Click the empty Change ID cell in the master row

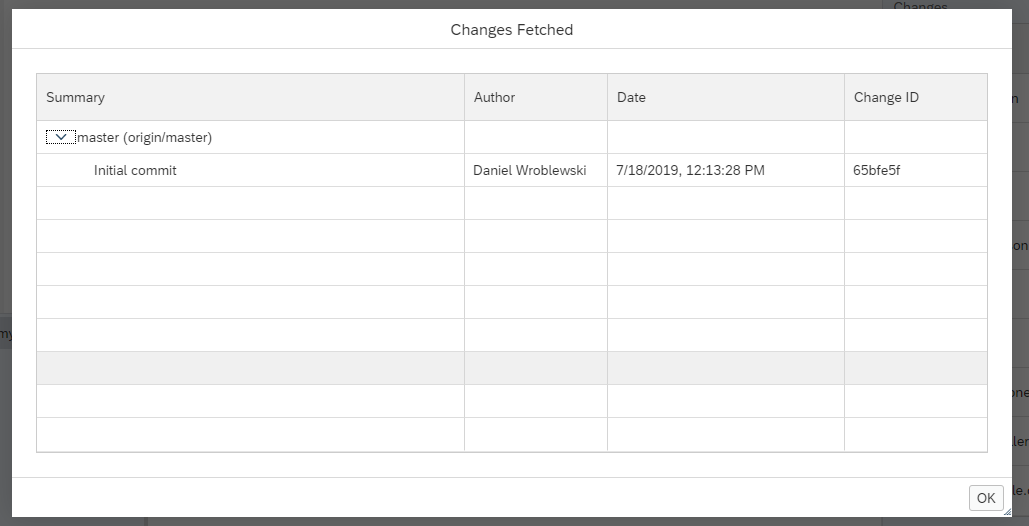(915, 137)
